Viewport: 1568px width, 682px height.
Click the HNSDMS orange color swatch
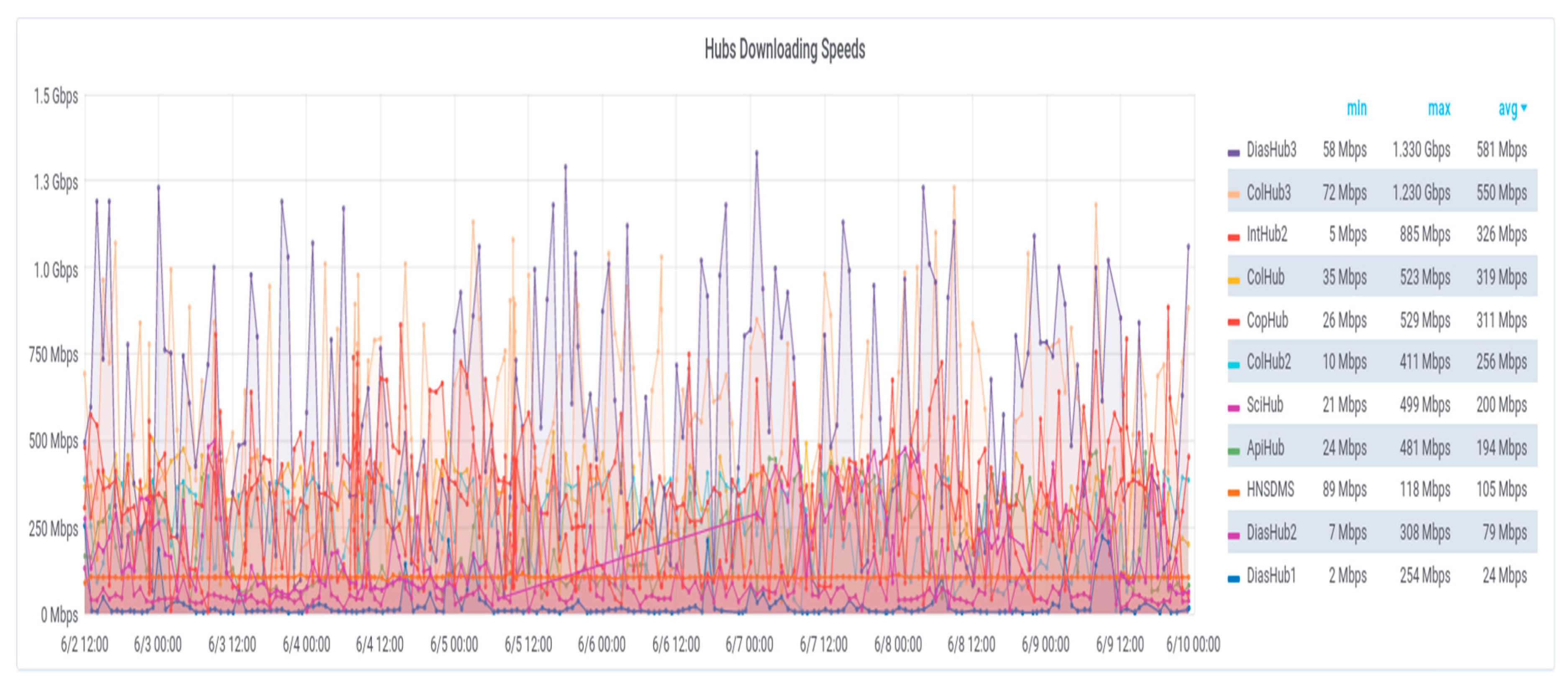pyautogui.click(x=1234, y=492)
